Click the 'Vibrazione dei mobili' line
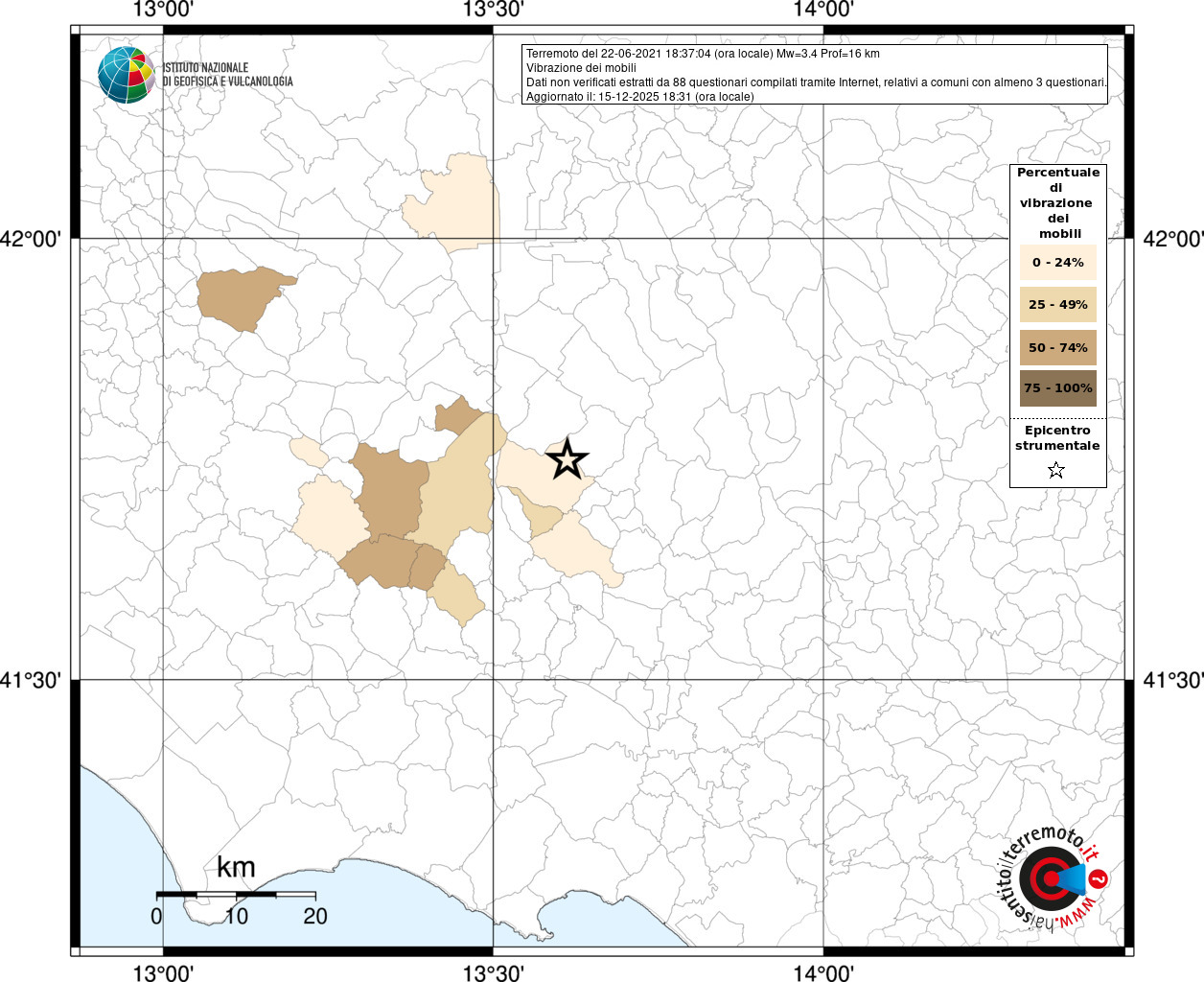1204x982 pixels. pyautogui.click(x=581, y=68)
